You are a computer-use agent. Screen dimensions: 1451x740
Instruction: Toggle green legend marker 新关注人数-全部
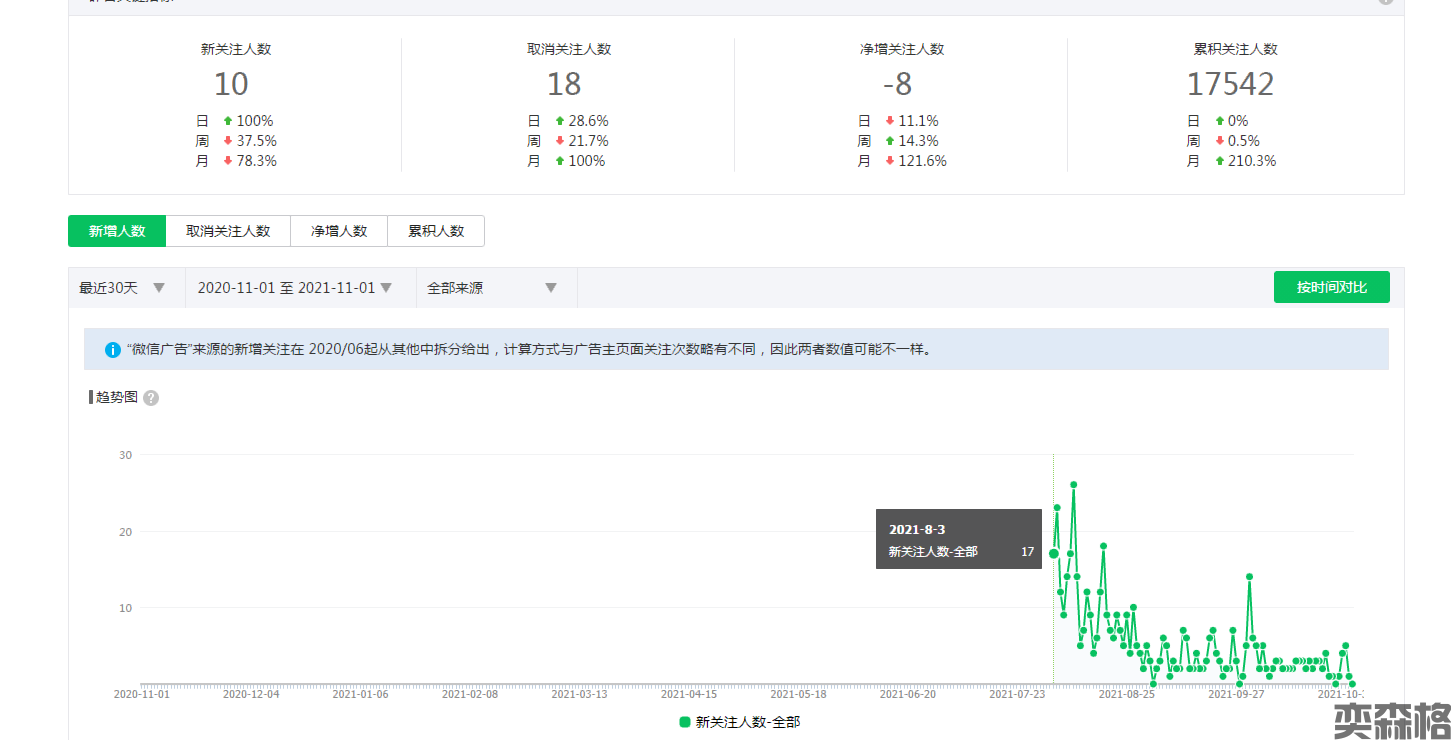tap(685, 722)
